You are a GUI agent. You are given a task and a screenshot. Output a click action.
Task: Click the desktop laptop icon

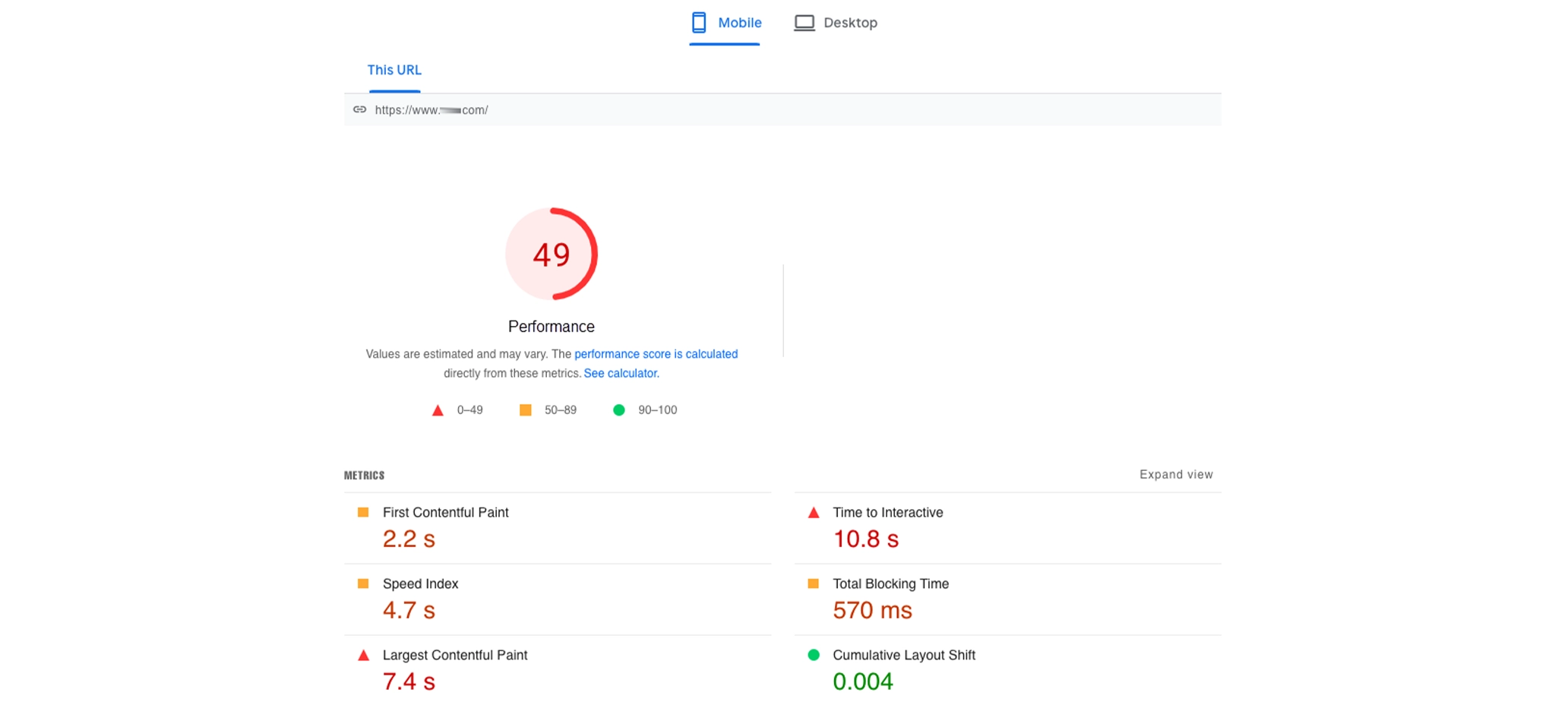coord(805,23)
